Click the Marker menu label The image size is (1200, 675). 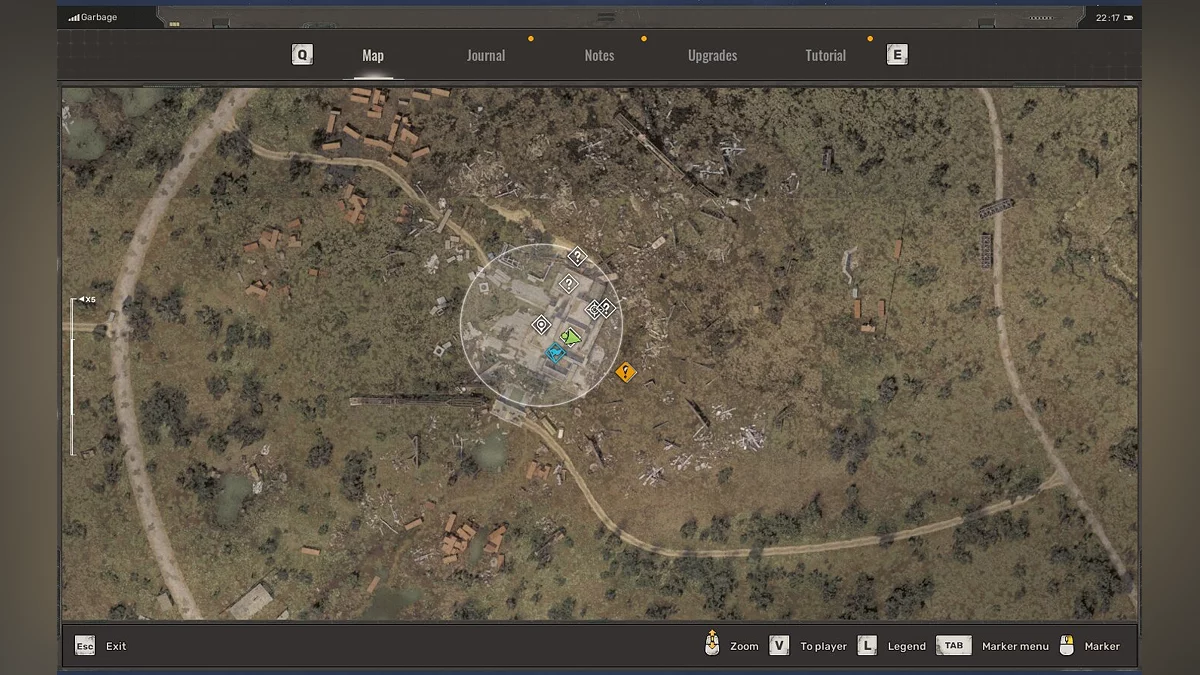click(1015, 647)
